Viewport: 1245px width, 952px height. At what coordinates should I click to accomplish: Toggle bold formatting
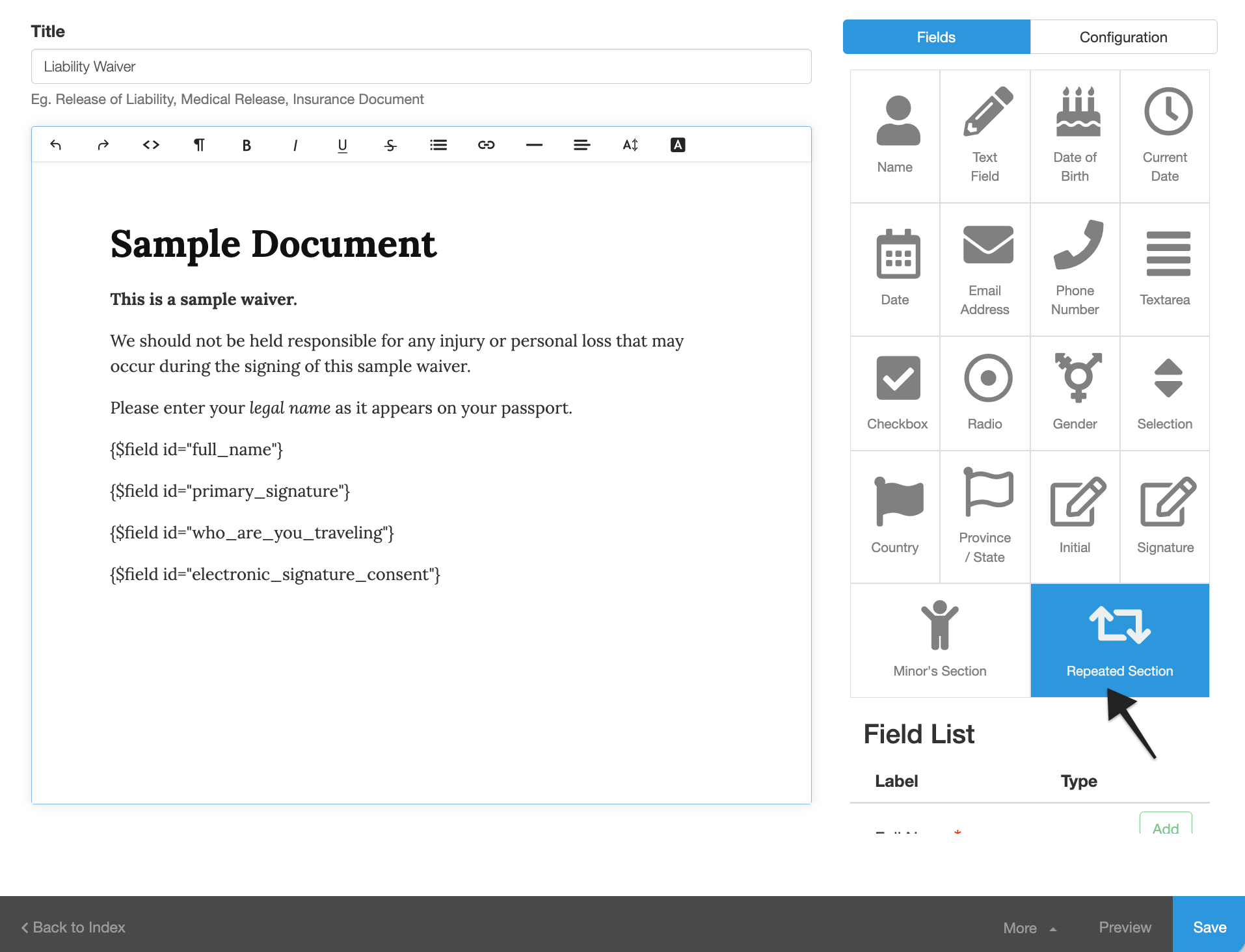pyautogui.click(x=247, y=145)
